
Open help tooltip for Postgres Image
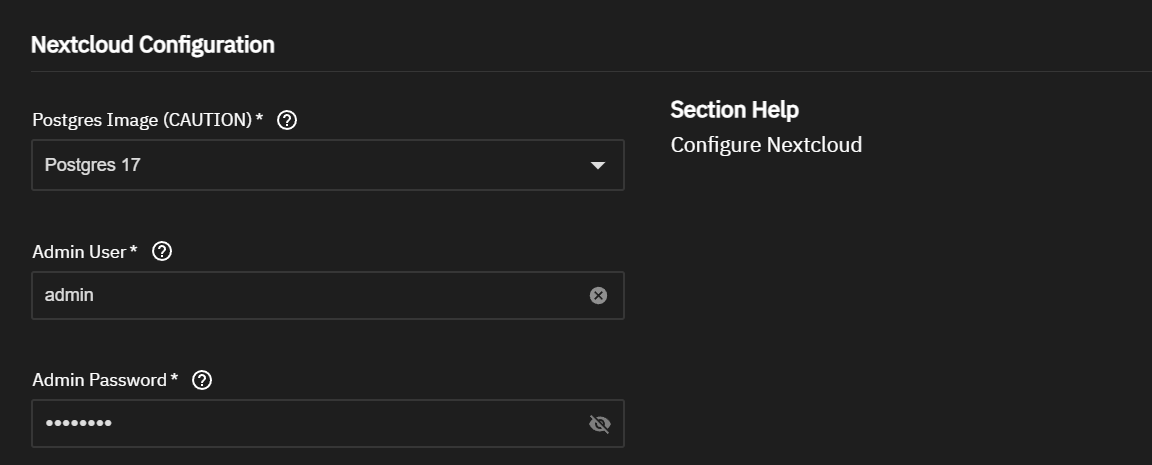point(287,121)
